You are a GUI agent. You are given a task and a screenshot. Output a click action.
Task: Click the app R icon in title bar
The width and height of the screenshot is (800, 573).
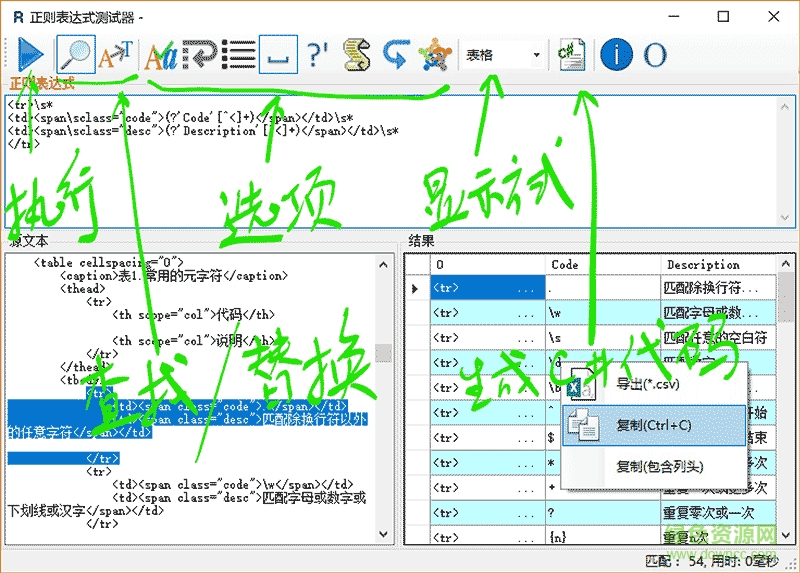click(18, 17)
